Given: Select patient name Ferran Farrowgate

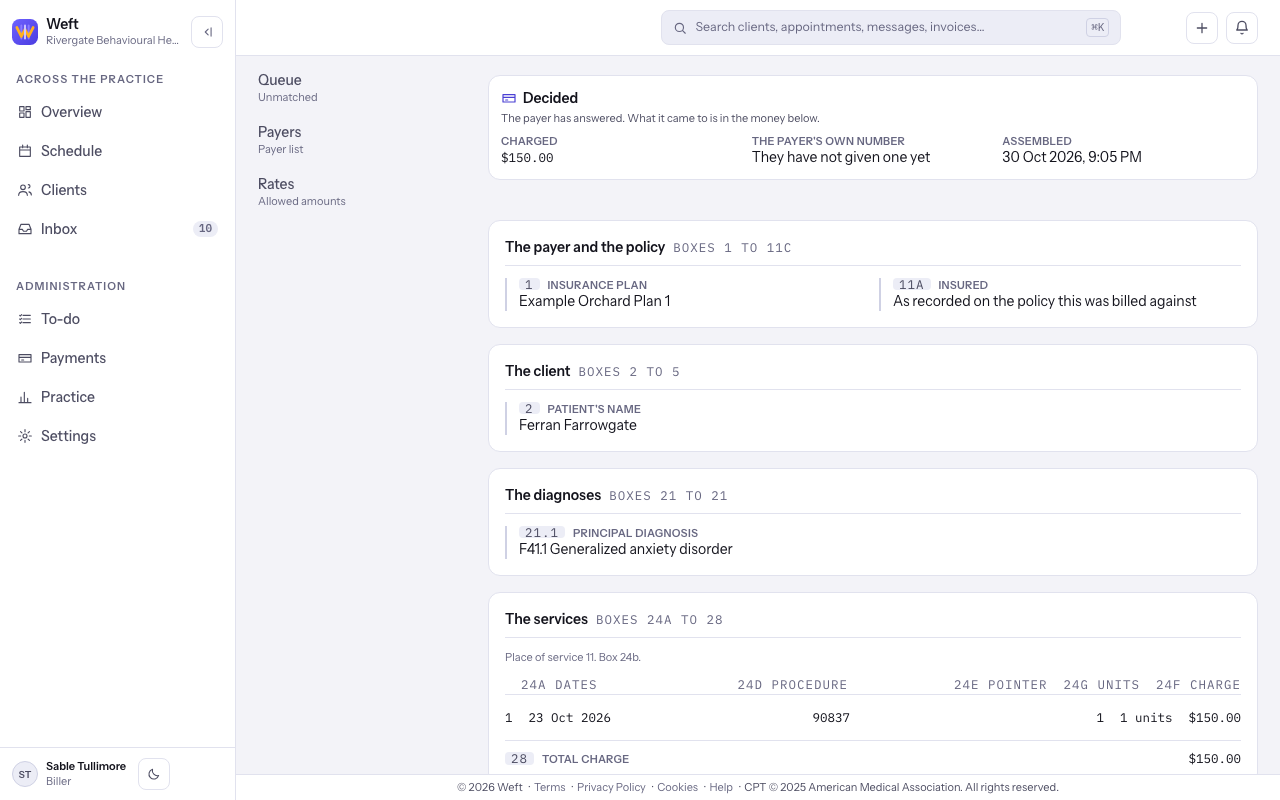Looking at the screenshot, I should [578, 425].
